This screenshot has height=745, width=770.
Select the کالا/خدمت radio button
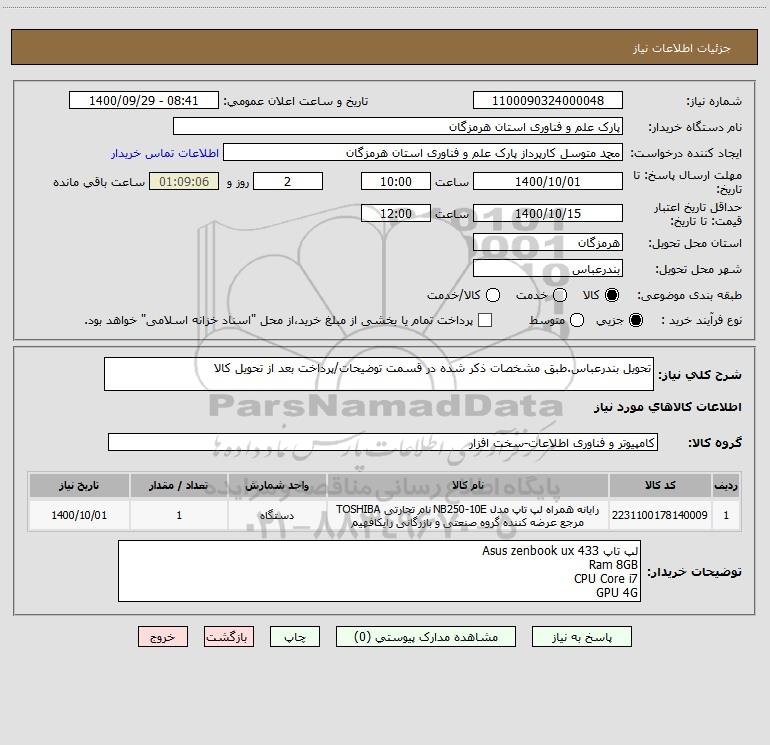tap(493, 295)
